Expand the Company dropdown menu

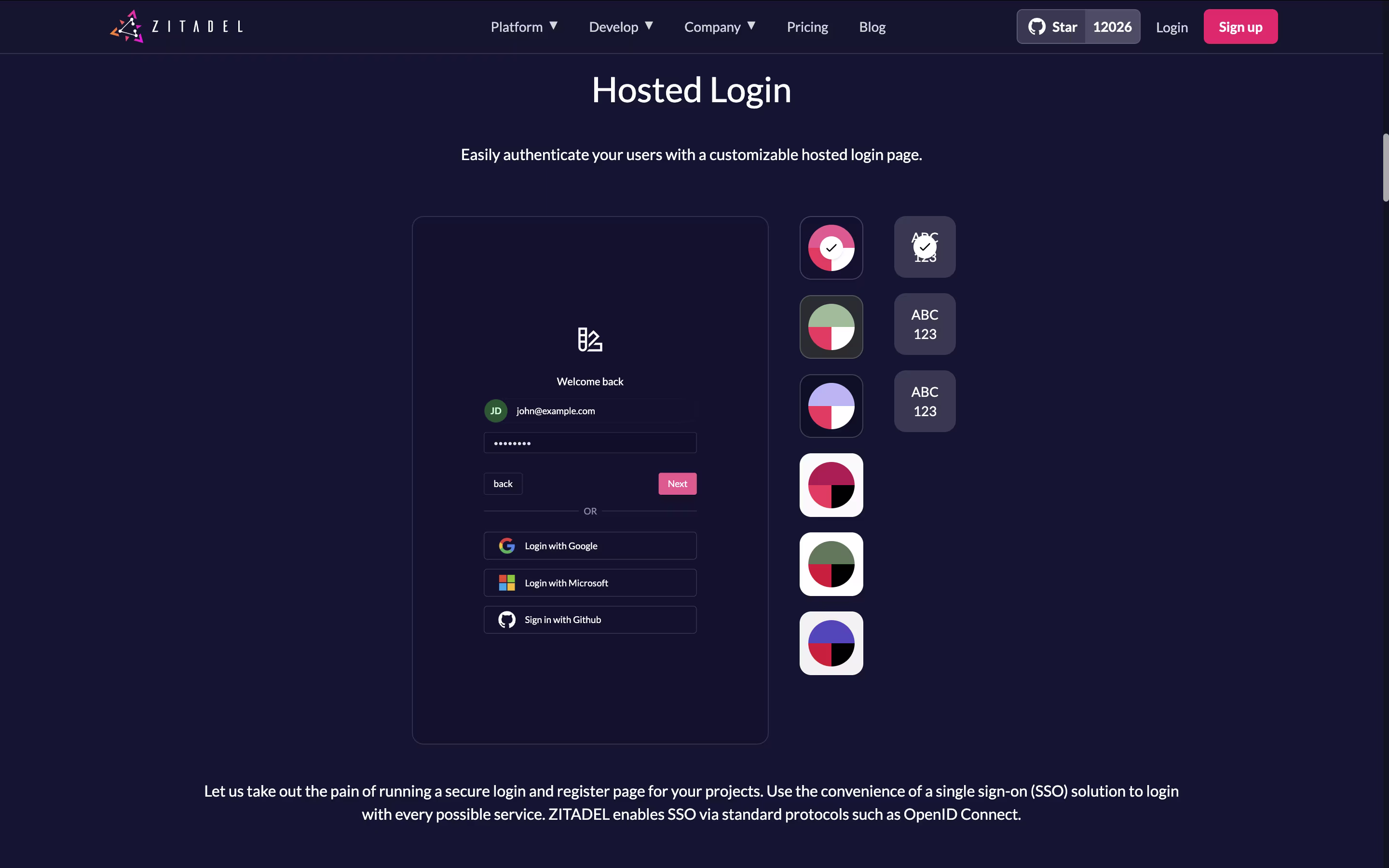point(720,27)
